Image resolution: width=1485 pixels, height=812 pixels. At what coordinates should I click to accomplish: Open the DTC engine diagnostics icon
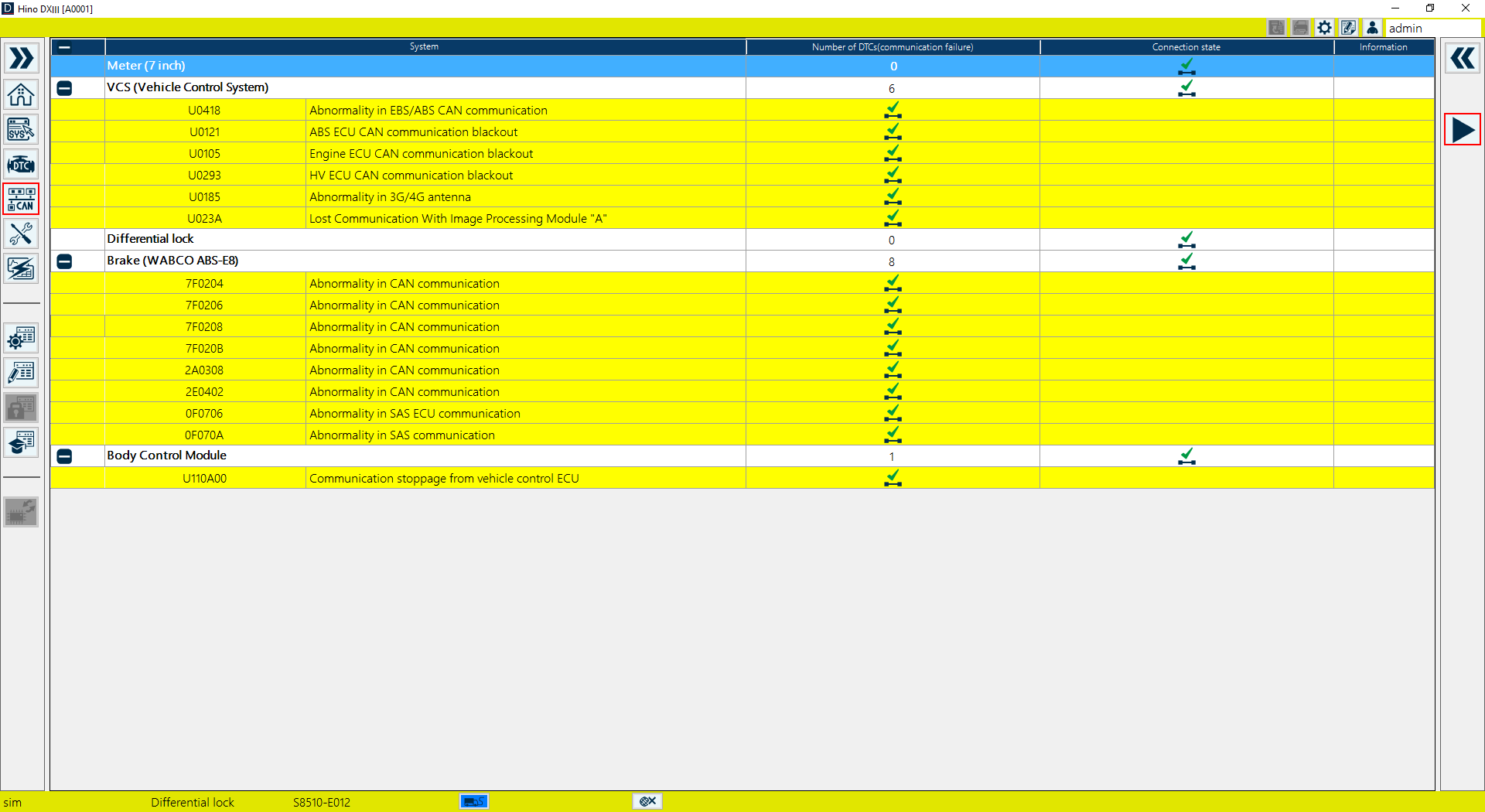tap(21, 164)
